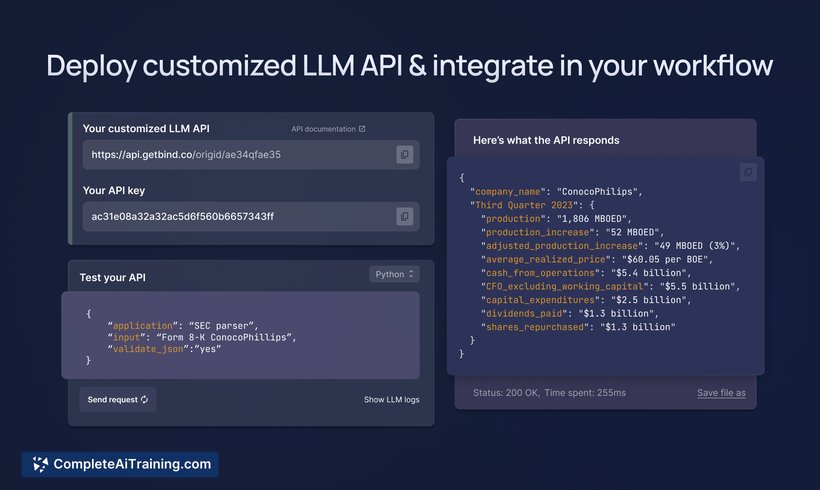
Task: Copy the API key value
Action: pyautogui.click(x=404, y=216)
